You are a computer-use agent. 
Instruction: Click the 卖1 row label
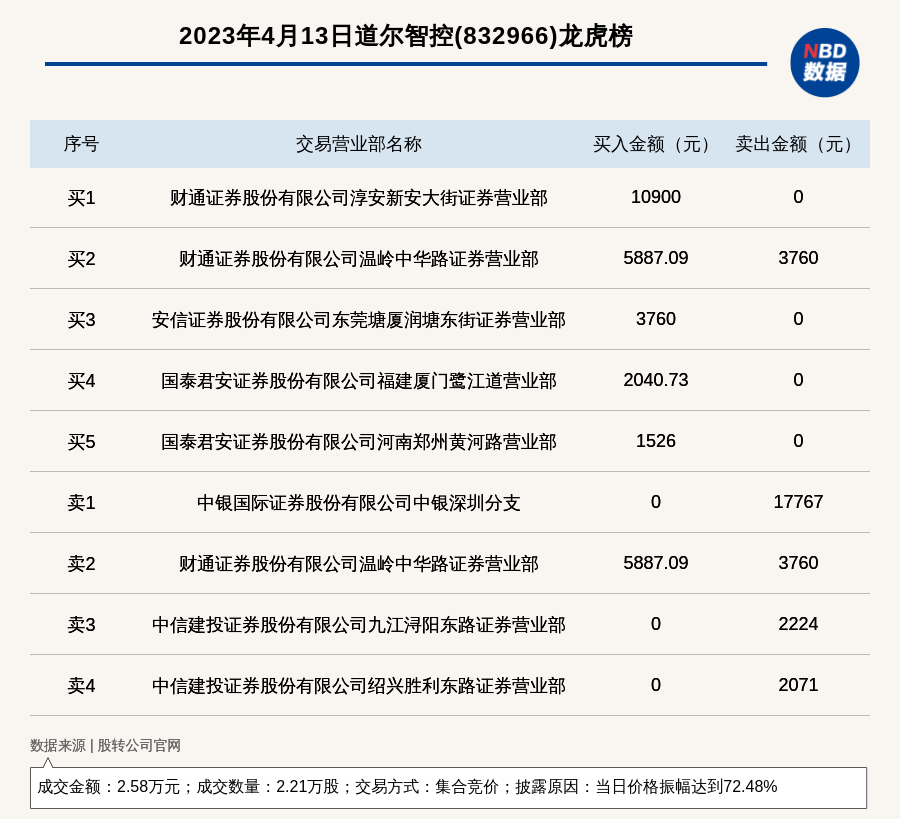pos(81,502)
